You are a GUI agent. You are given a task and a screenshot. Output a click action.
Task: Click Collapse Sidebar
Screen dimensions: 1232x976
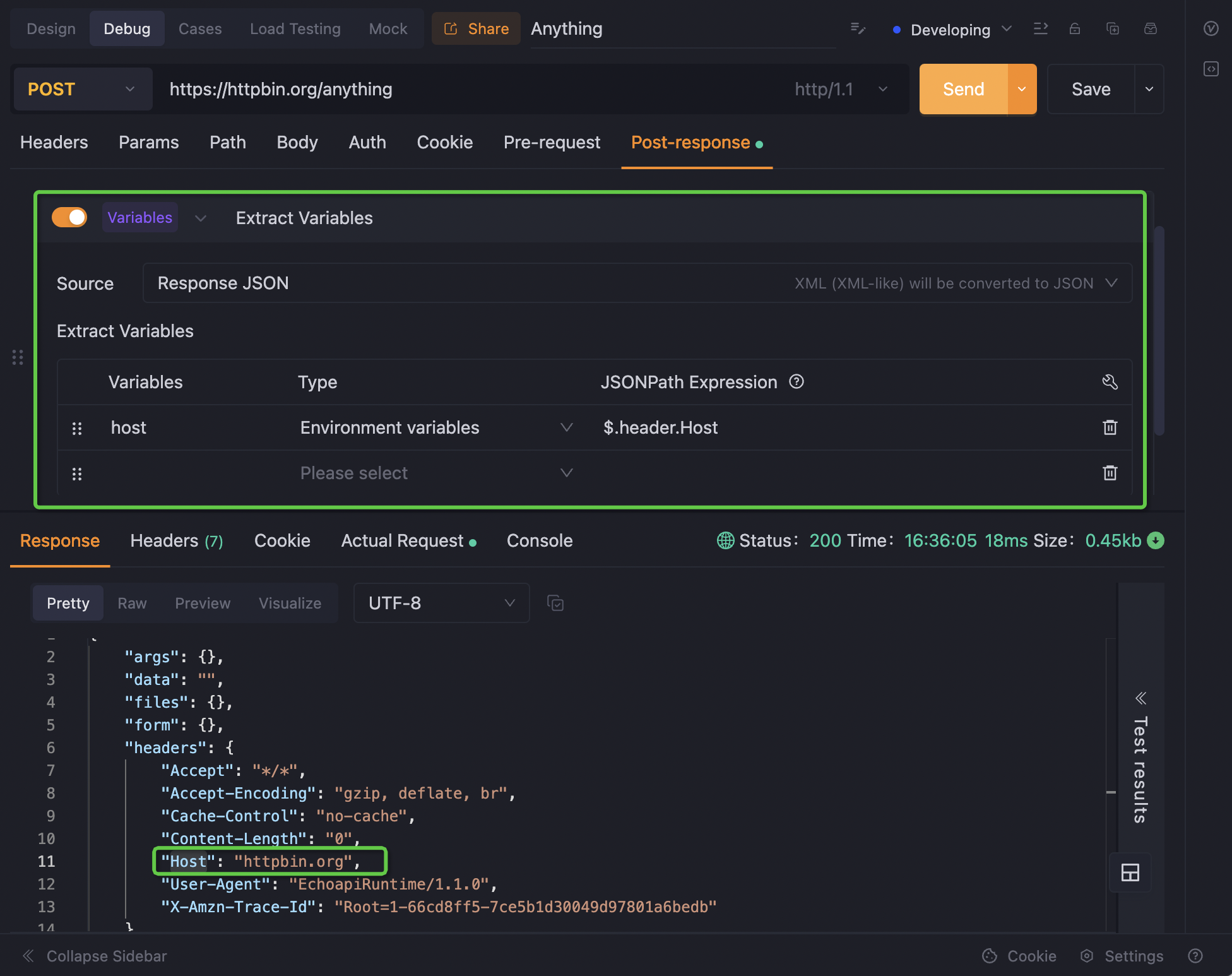point(95,956)
